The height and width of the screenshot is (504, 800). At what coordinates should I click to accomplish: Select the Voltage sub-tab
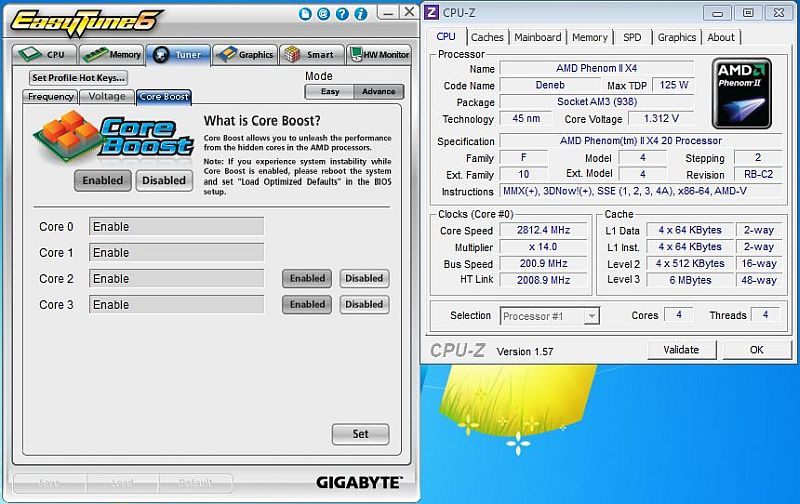(x=107, y=96)
